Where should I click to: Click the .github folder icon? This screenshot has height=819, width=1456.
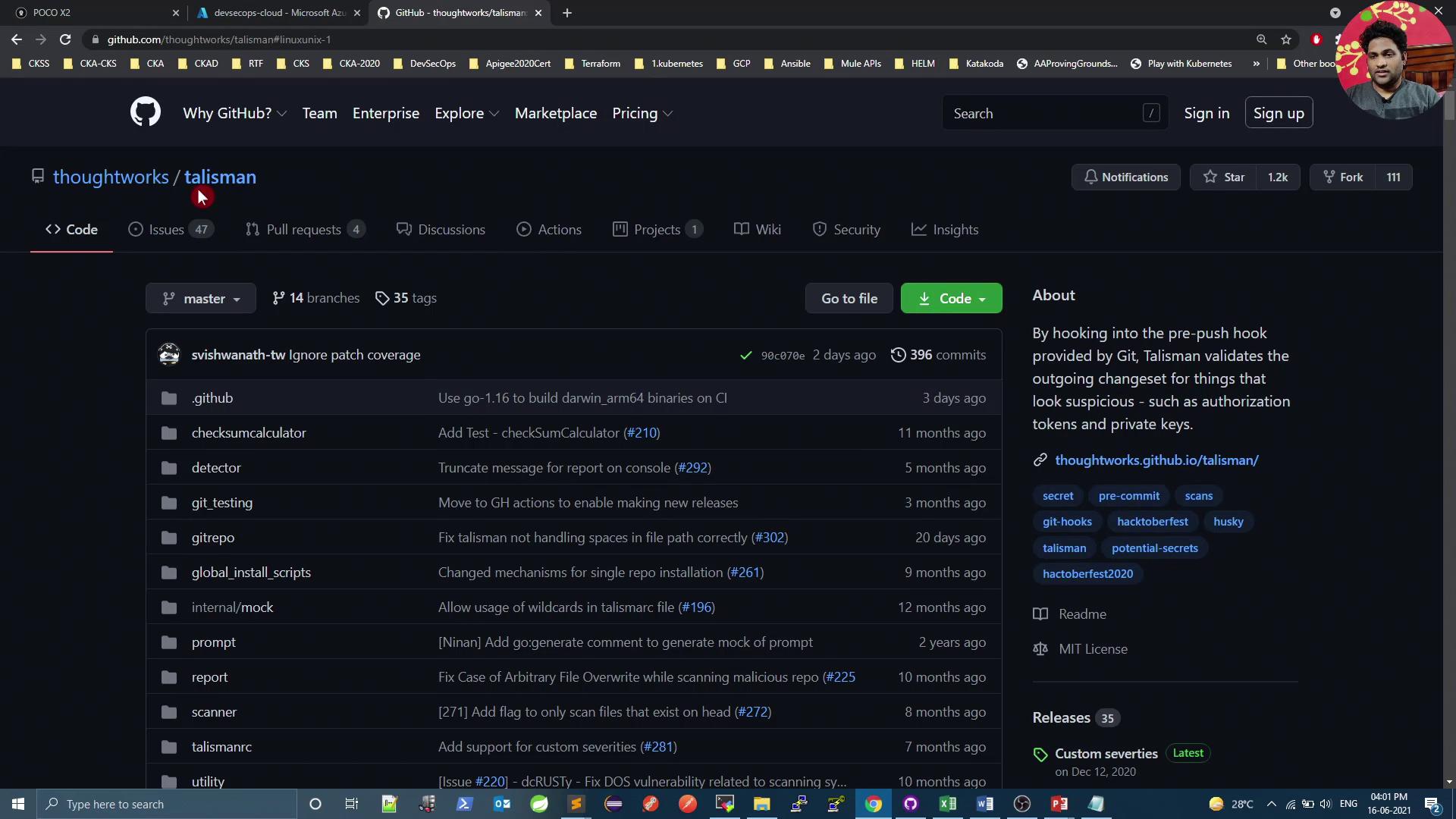169,398
